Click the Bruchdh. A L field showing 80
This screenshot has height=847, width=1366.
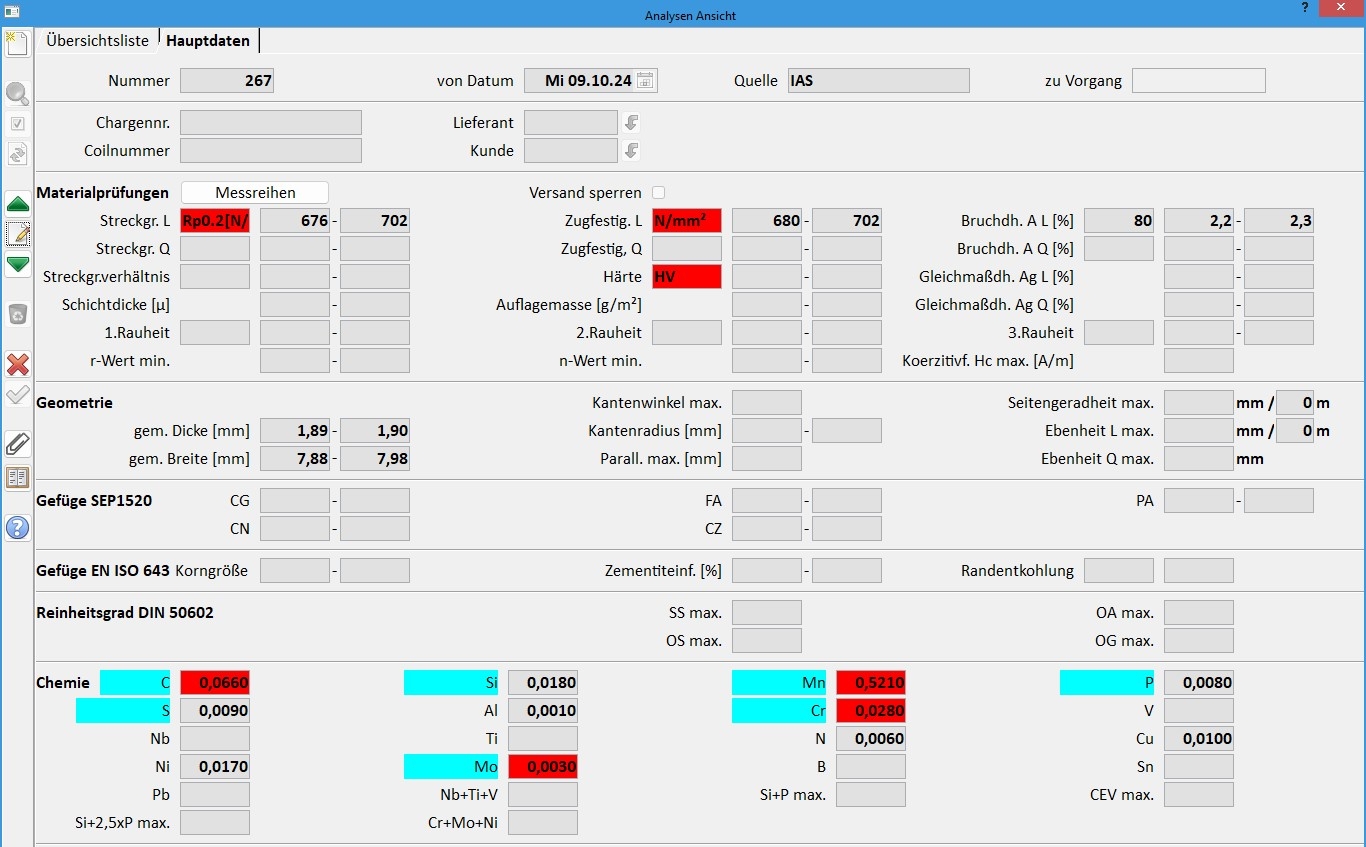coord(1119,221)
